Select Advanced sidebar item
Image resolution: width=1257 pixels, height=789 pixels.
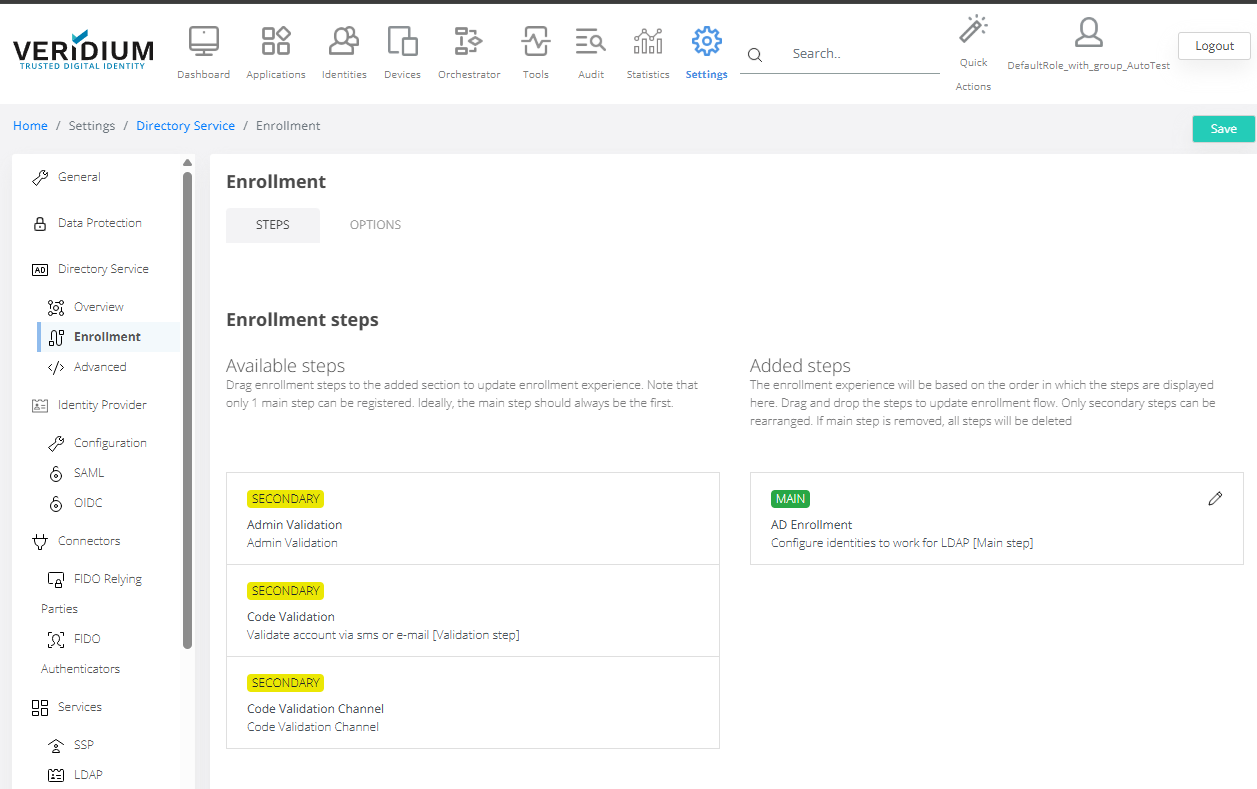[x=100, y=367]
